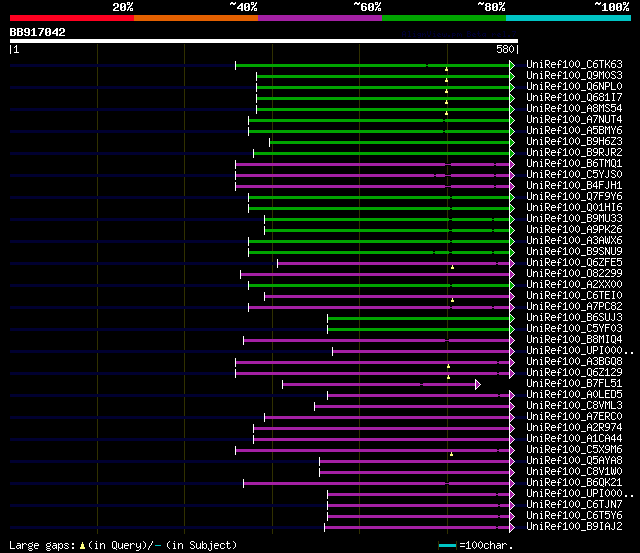Click the UniRef100_B8MIQ4 label
This screenshot has height=553, width=640.
(574, 340)
